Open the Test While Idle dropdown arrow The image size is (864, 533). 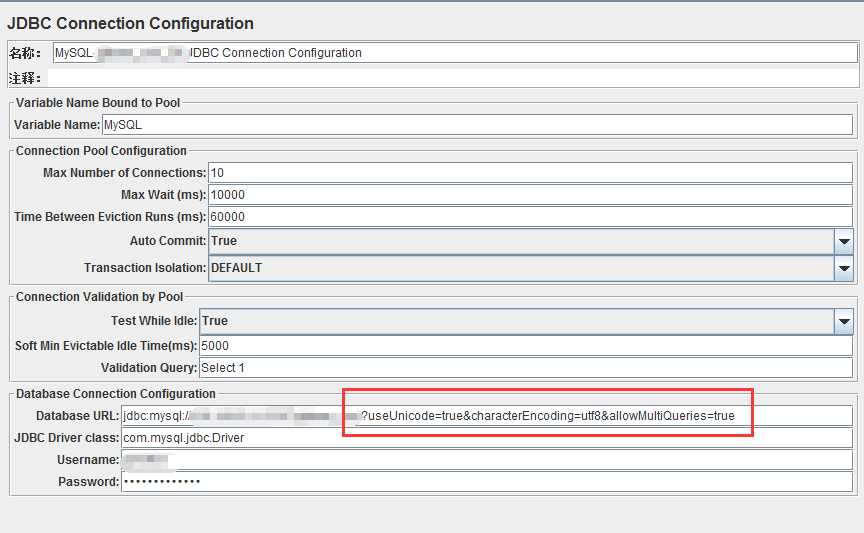pyautogui.click(x=844, y=321)
